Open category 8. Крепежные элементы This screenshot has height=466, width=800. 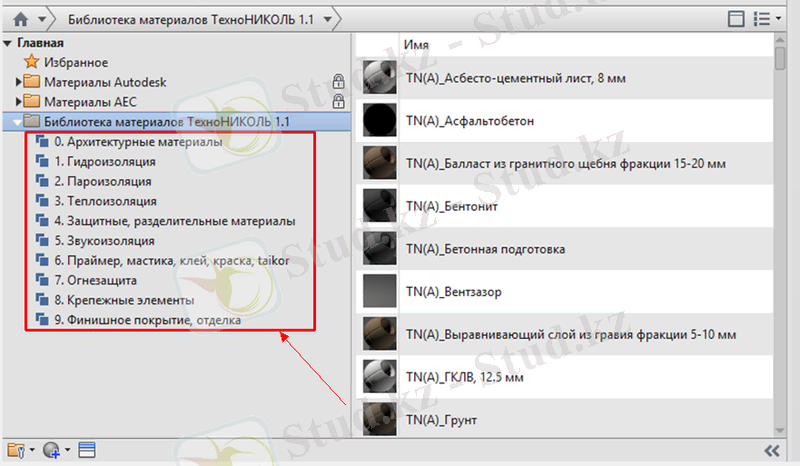(x=124, y=300)
